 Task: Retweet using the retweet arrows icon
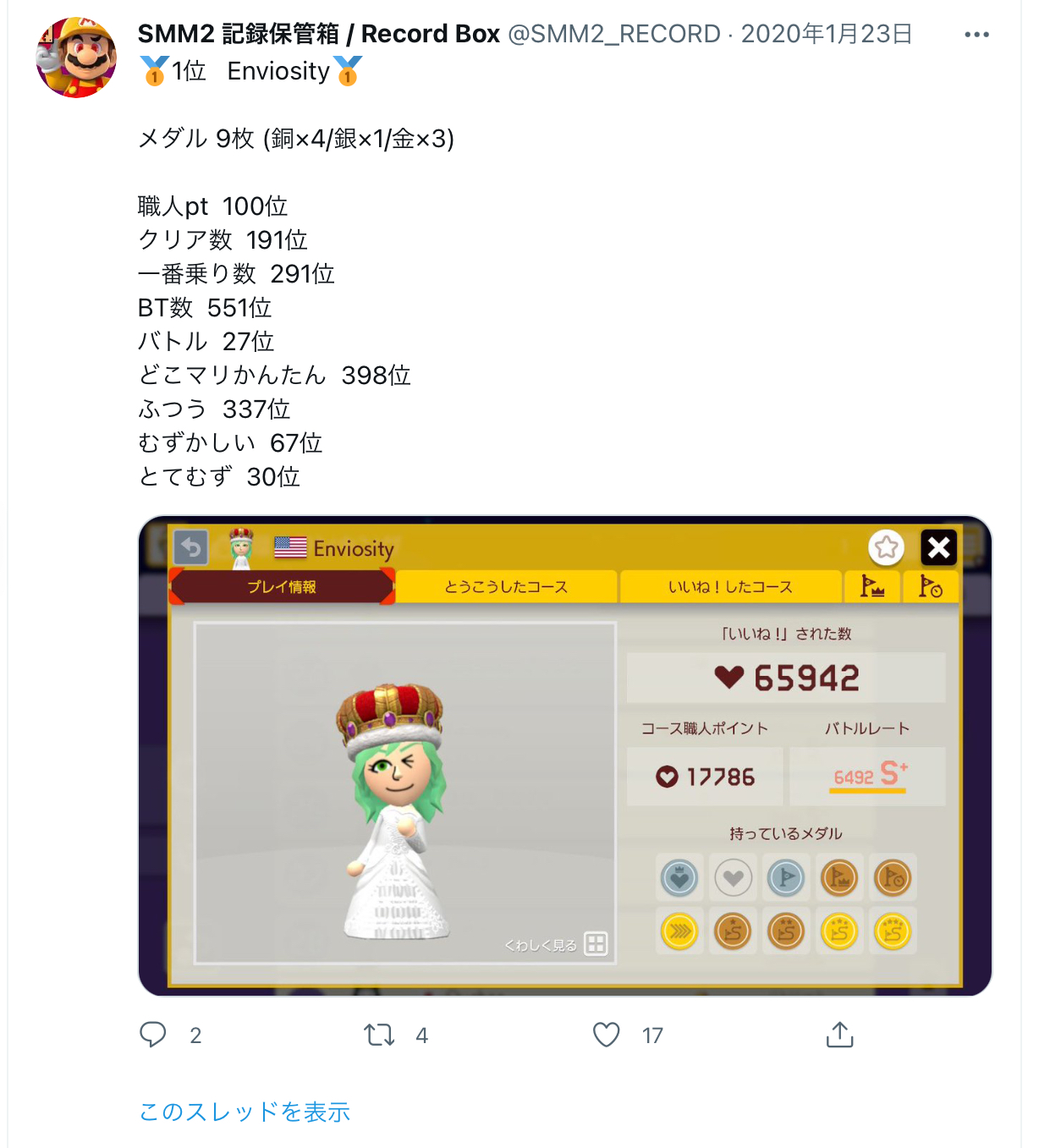[x=379, y=1035]
